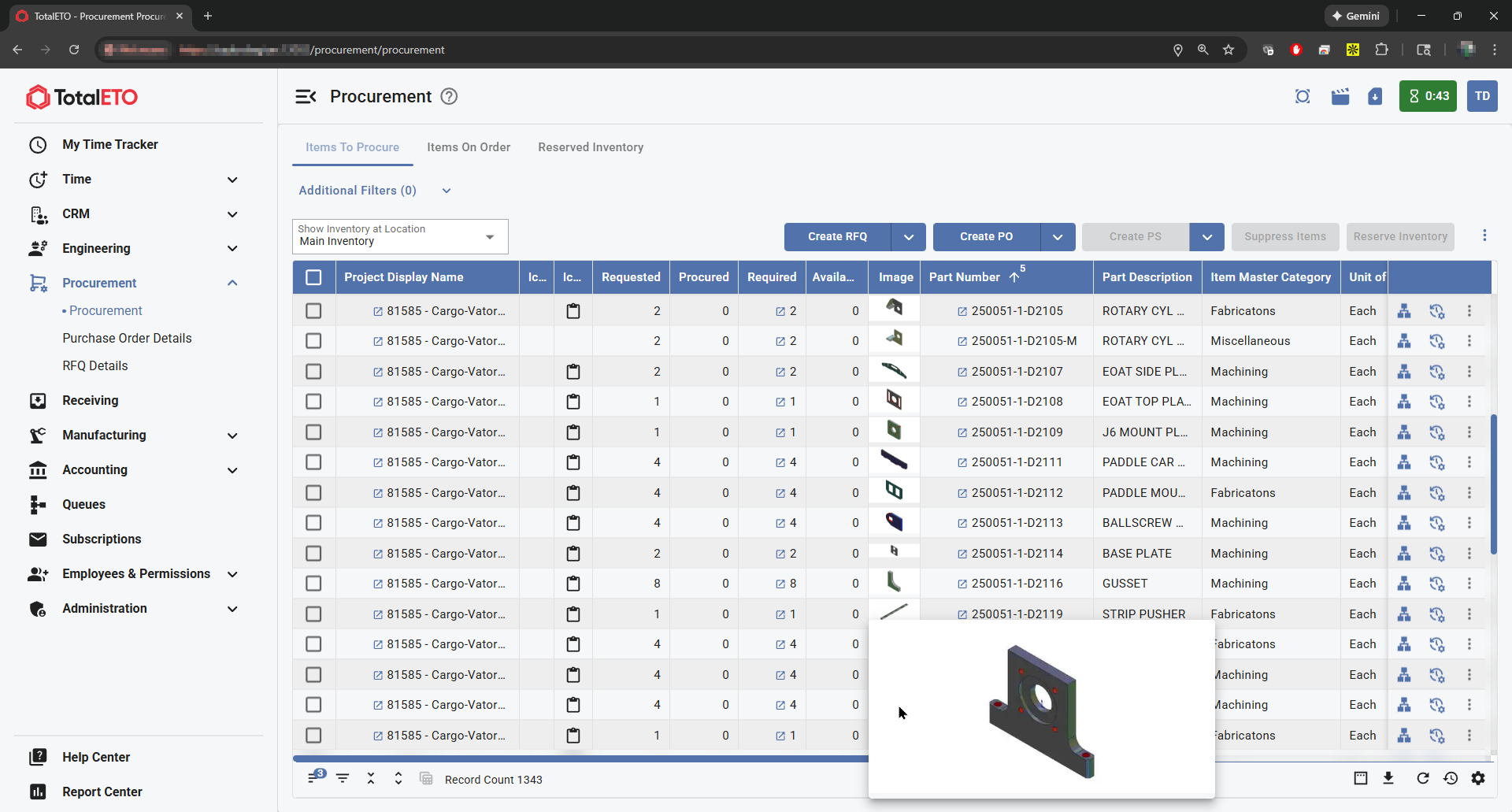Click thumbnail image for PADDLE CAR row
Screen dimensions: 1512x812
pos(894,460)
